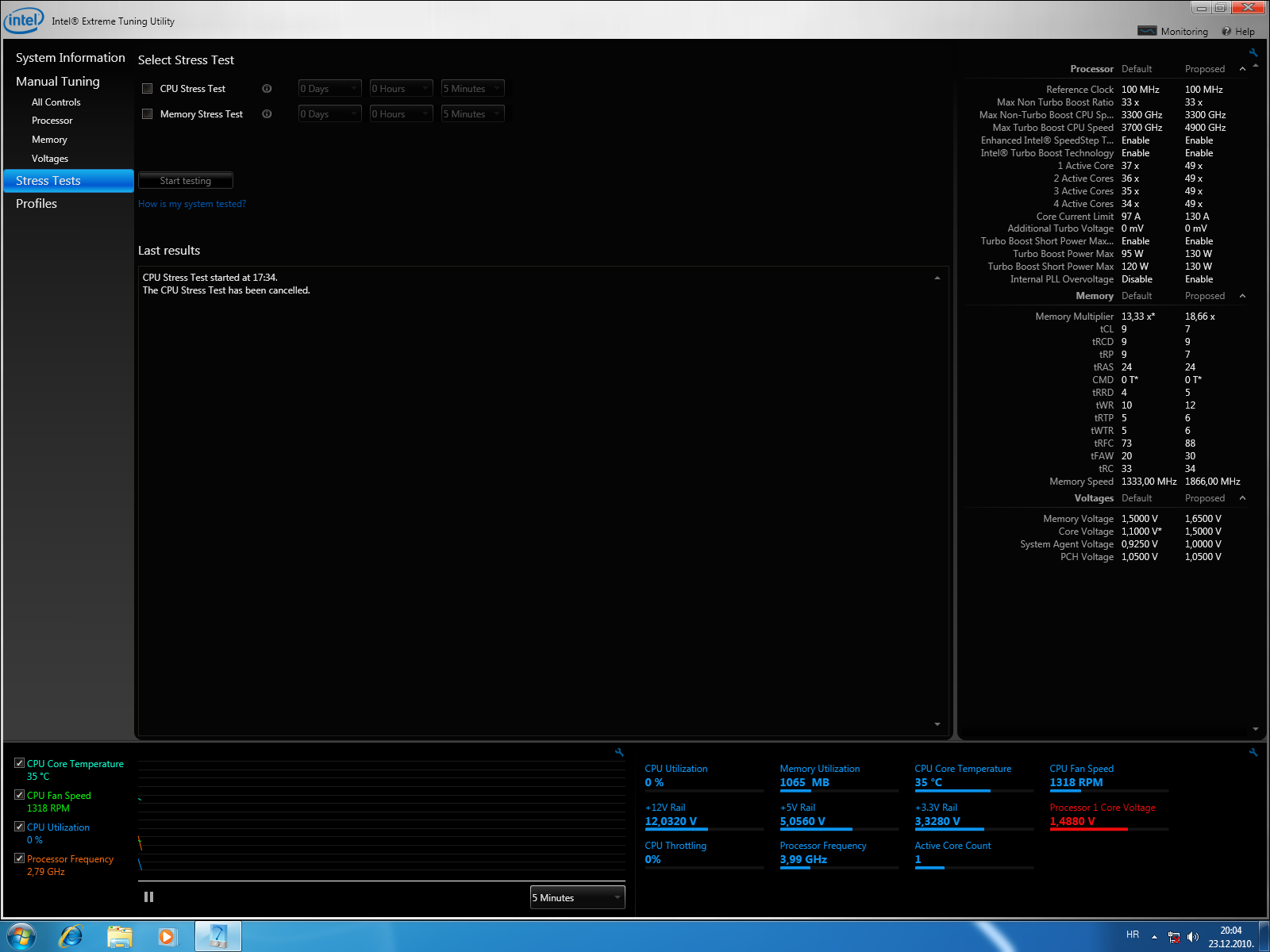Click Memory Utilization level bar
This screenshot has height=952, width=1270.
tap(839, 791)
